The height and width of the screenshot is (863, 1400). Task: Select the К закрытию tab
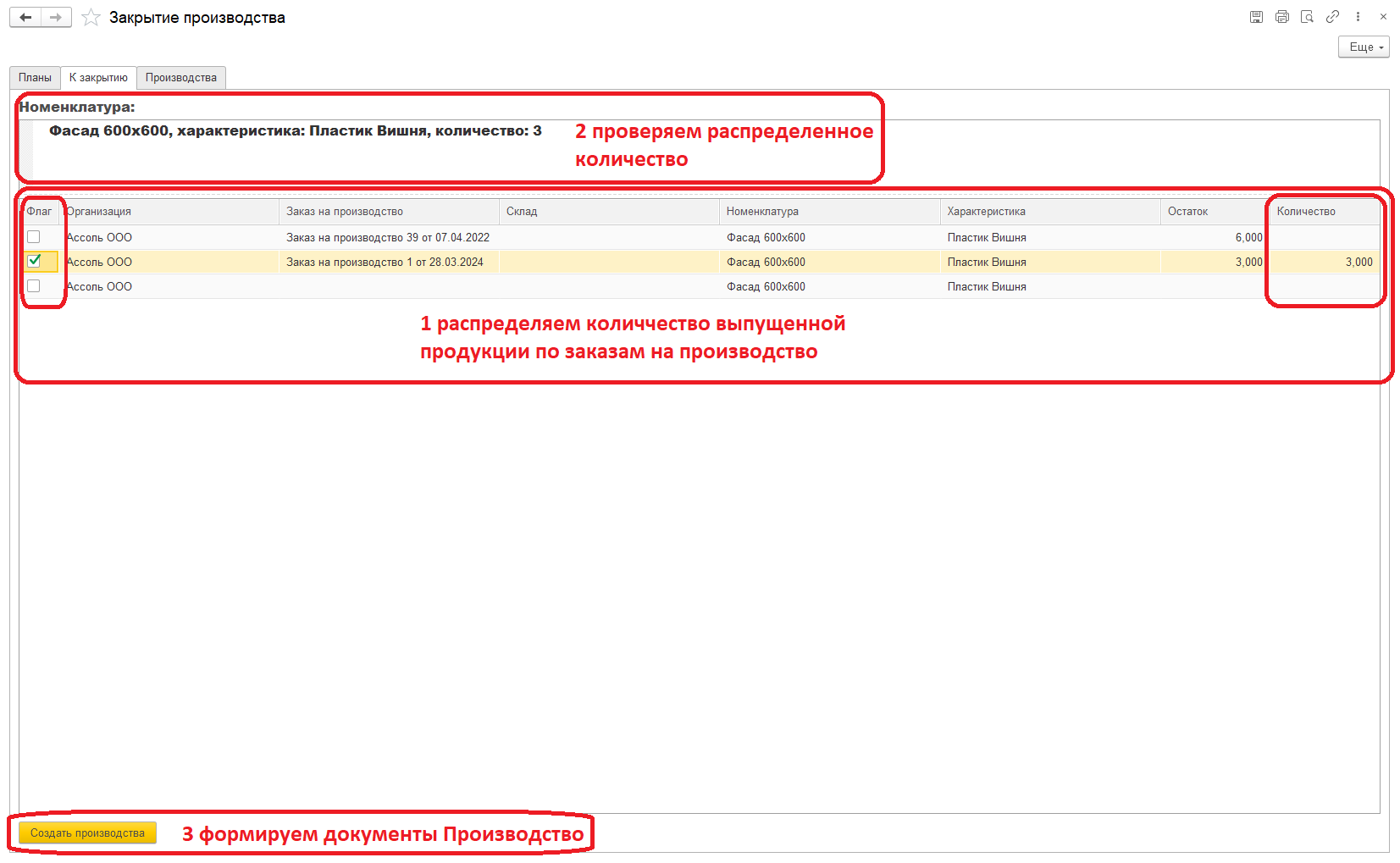pos(98,78)
